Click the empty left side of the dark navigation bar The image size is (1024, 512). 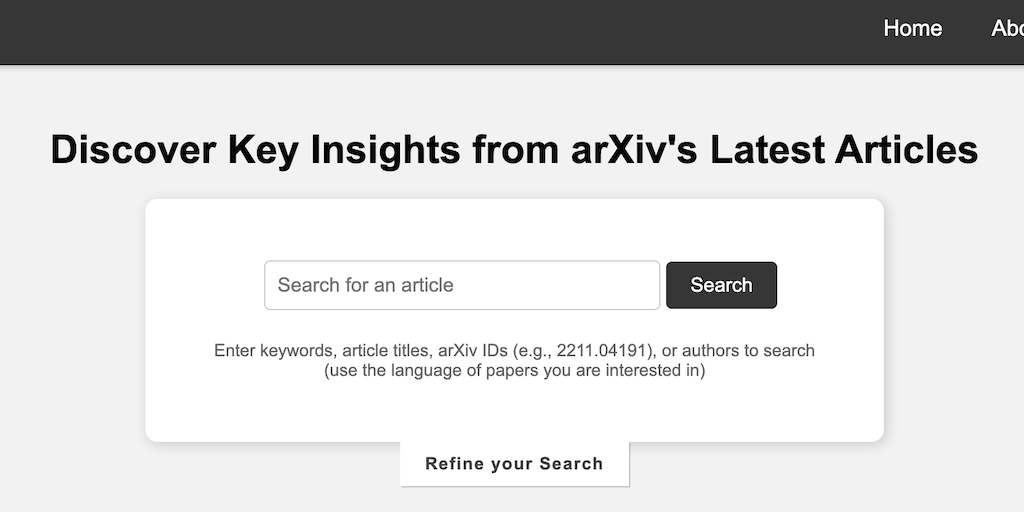pyautogui.click(x=300, y=30)
